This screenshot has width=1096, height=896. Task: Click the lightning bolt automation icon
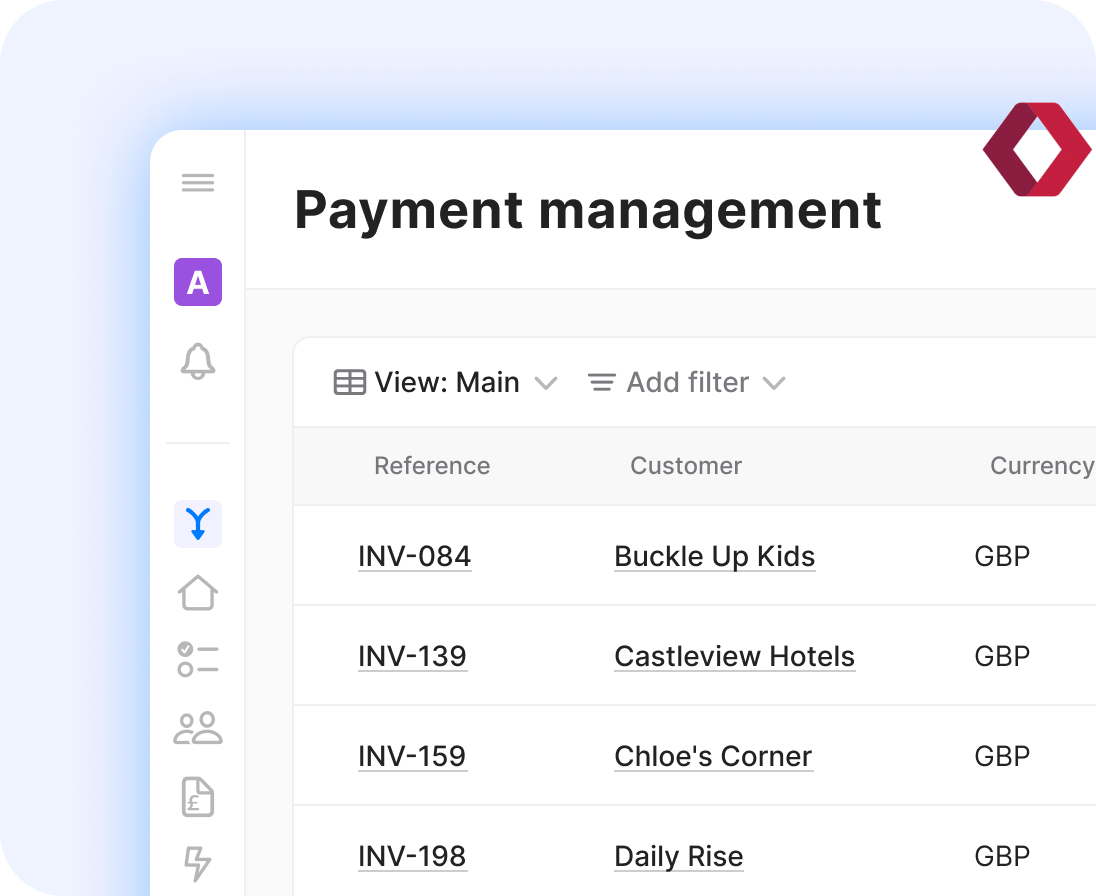[198, 863]
